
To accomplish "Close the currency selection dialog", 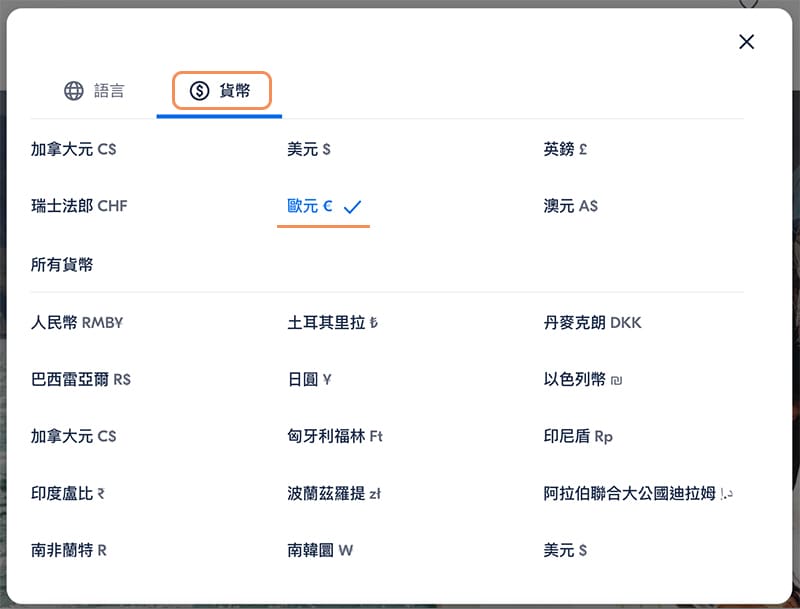I will [746, 42].
